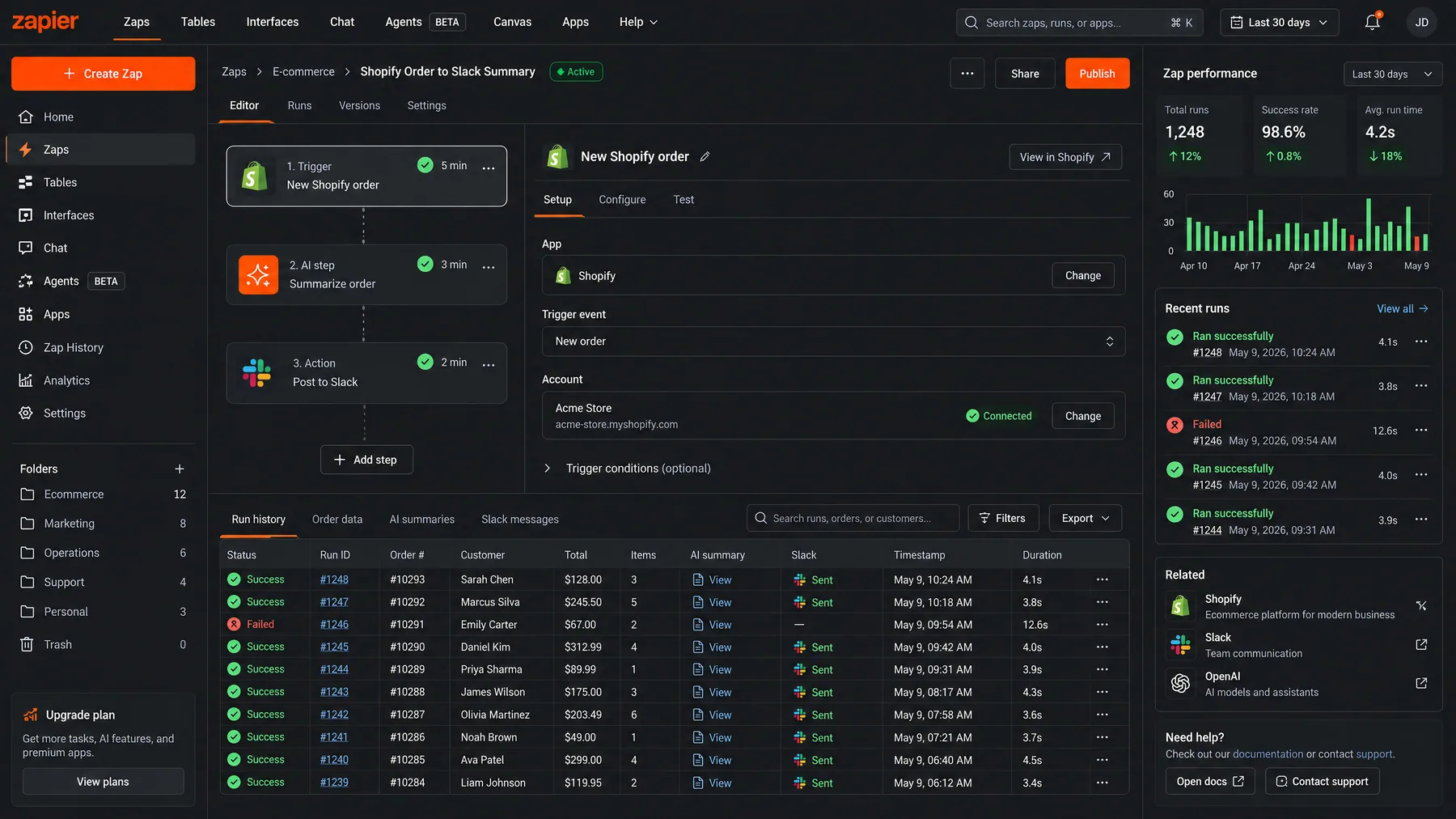This screenshot has width=1456, height=819.
Task: Select the AI summaries tab
Action: (421, 520)
